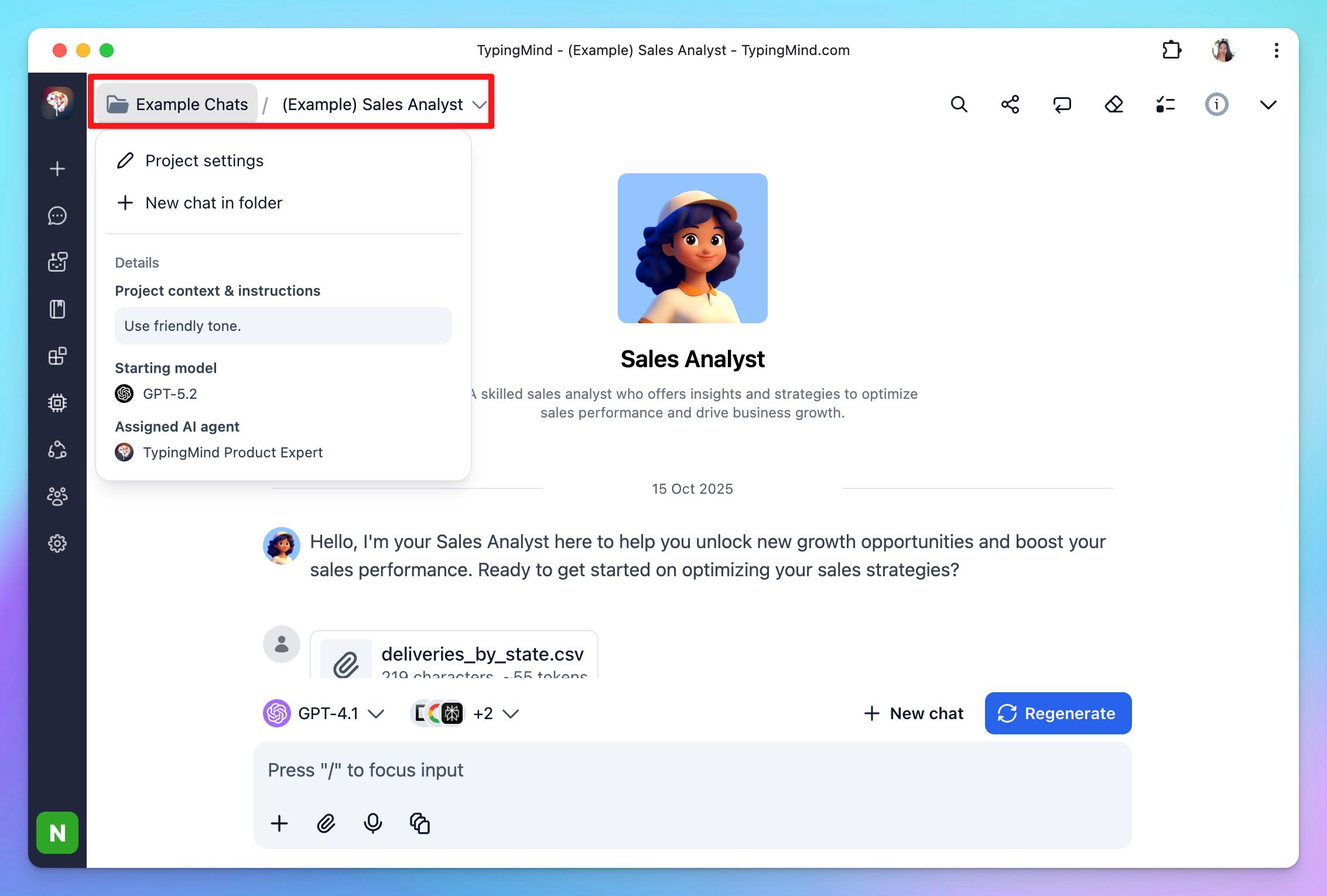Click the plus icon in message input bar
Image resolution: width=1327 pixels, height=896 pixels.
click(x=279, y=823)
